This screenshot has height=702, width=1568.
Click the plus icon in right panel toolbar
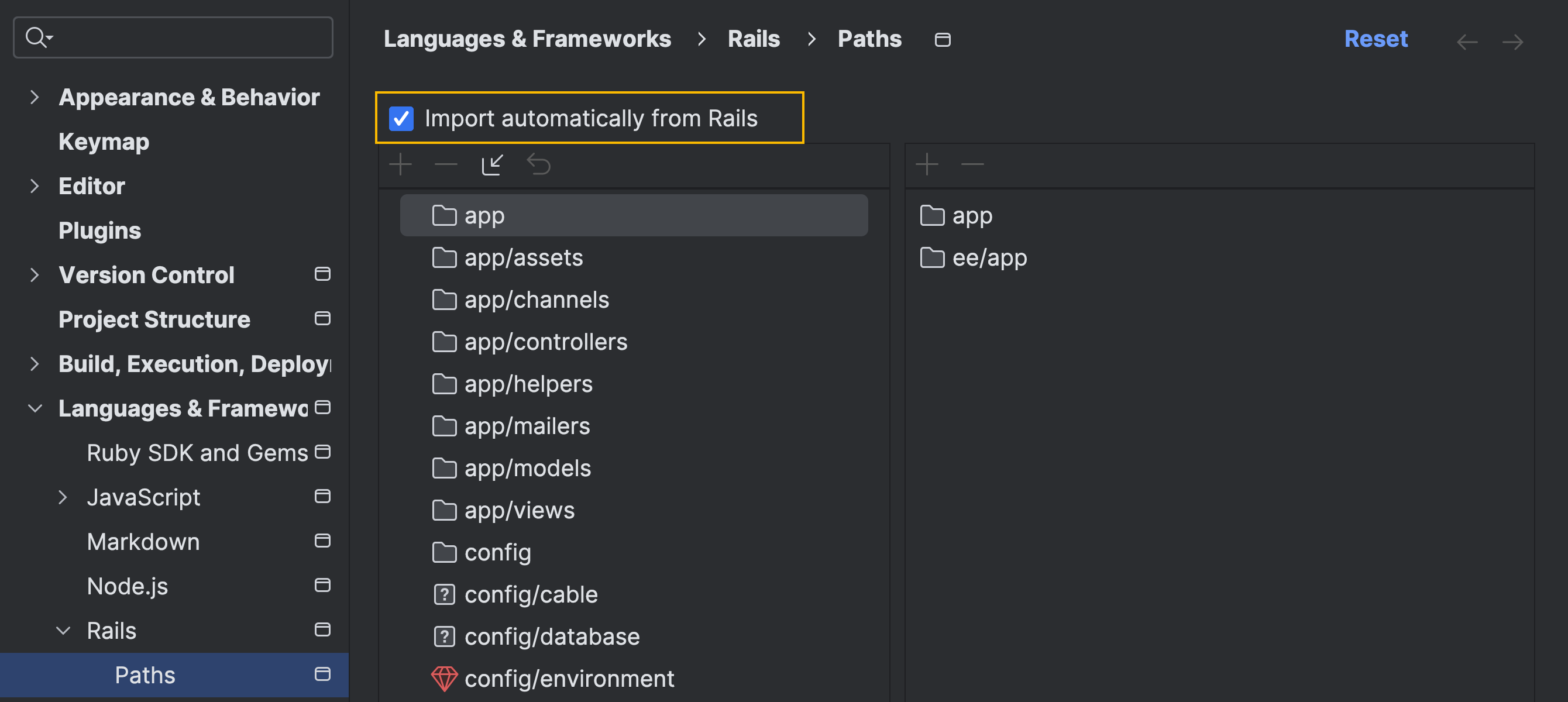[x=926, y=164]
